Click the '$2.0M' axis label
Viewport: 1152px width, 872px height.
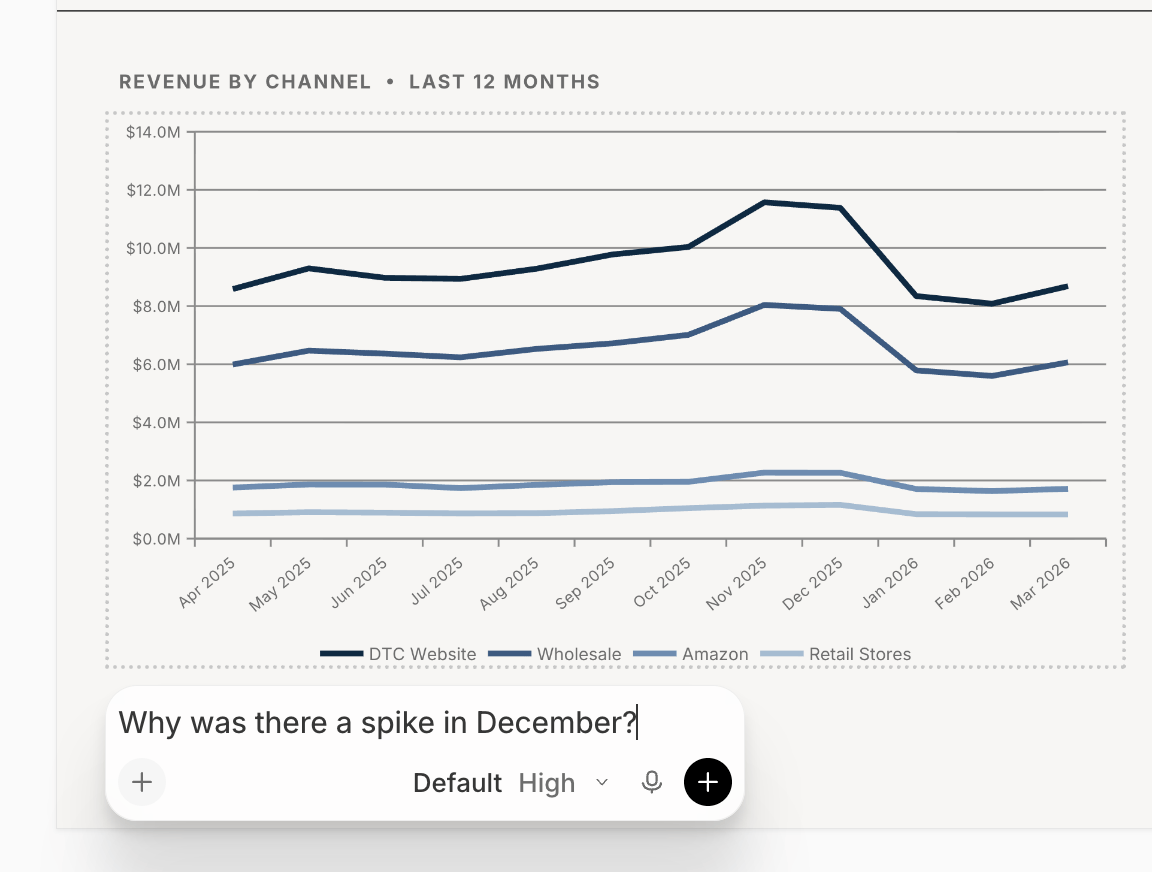tap(156, 480)
